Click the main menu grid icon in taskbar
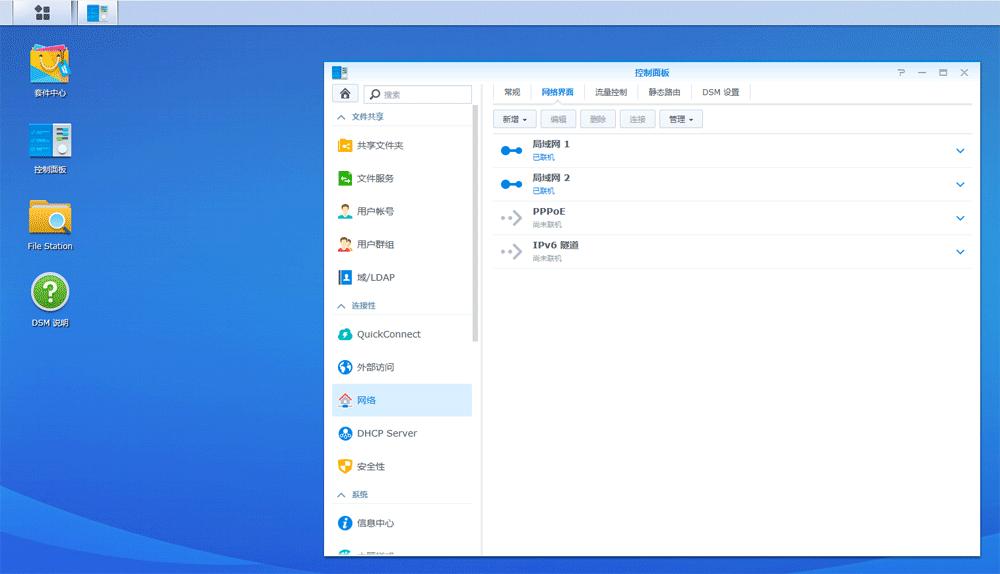 pyautogui.click(x=42, y=13)
